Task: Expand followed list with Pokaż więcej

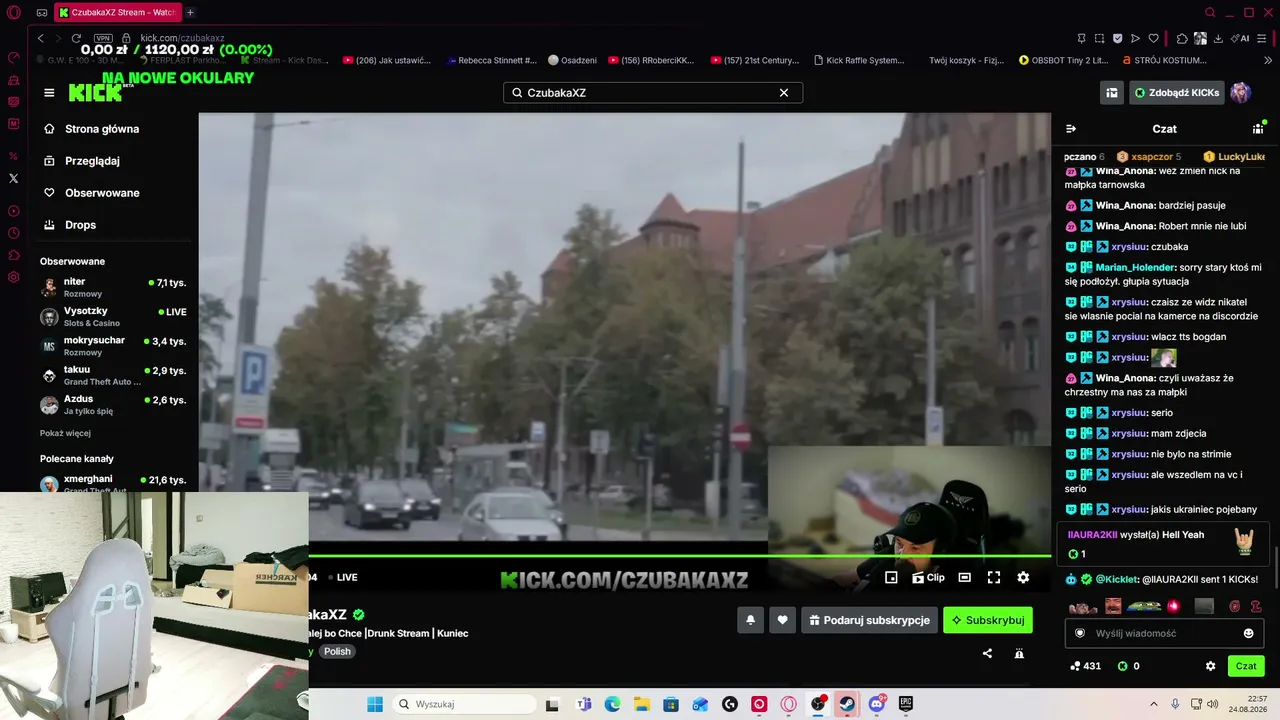Action: point(65,433)
